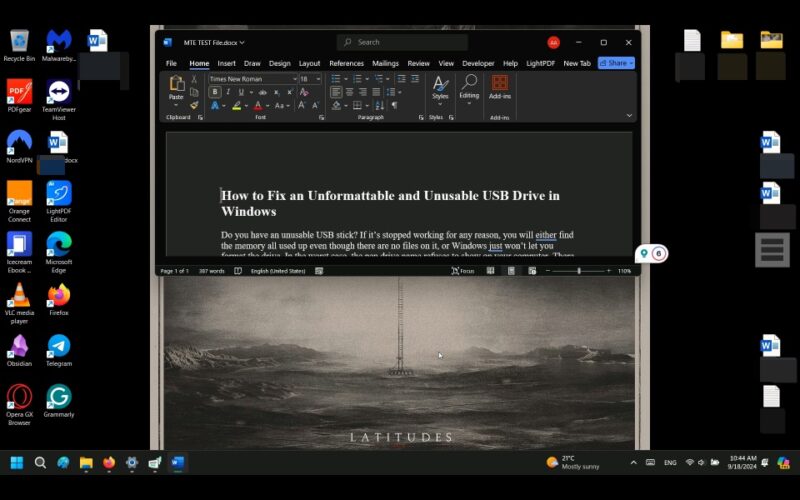The image size is (800, 500).
Task: Open the font size dropdown
Action: click(x=318, y=79)
